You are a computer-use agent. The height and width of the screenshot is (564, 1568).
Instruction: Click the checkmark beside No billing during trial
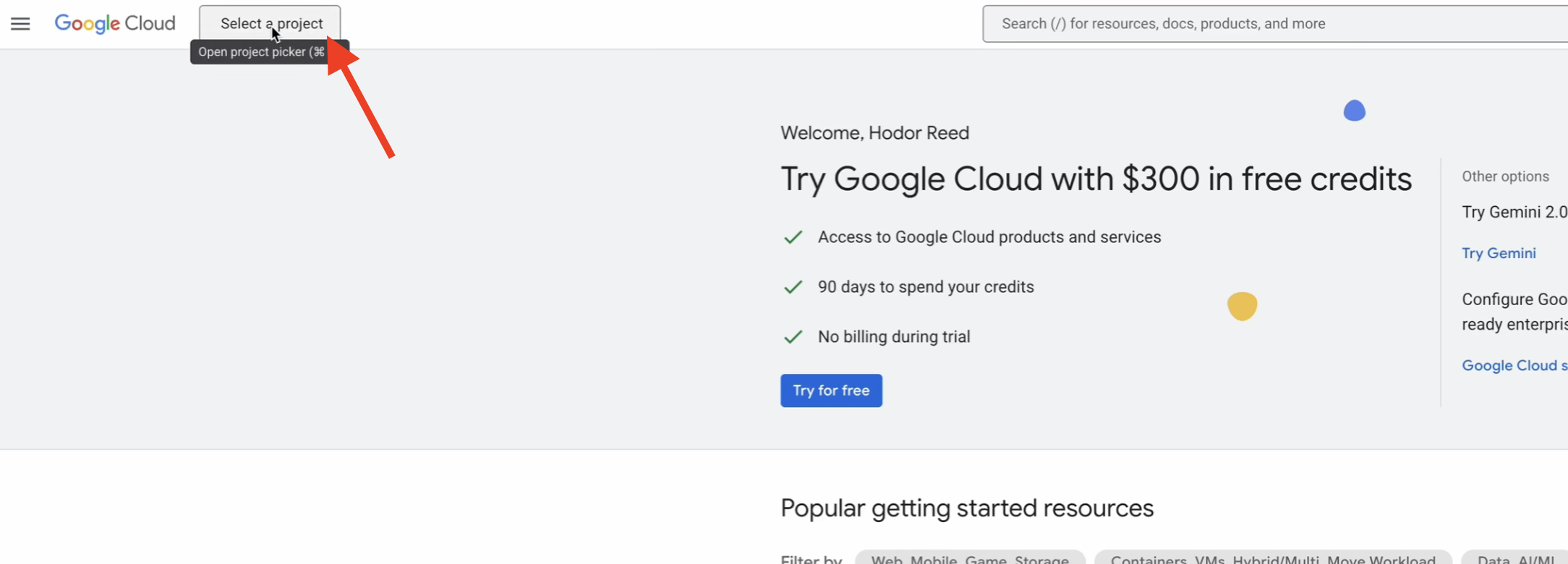793,337
